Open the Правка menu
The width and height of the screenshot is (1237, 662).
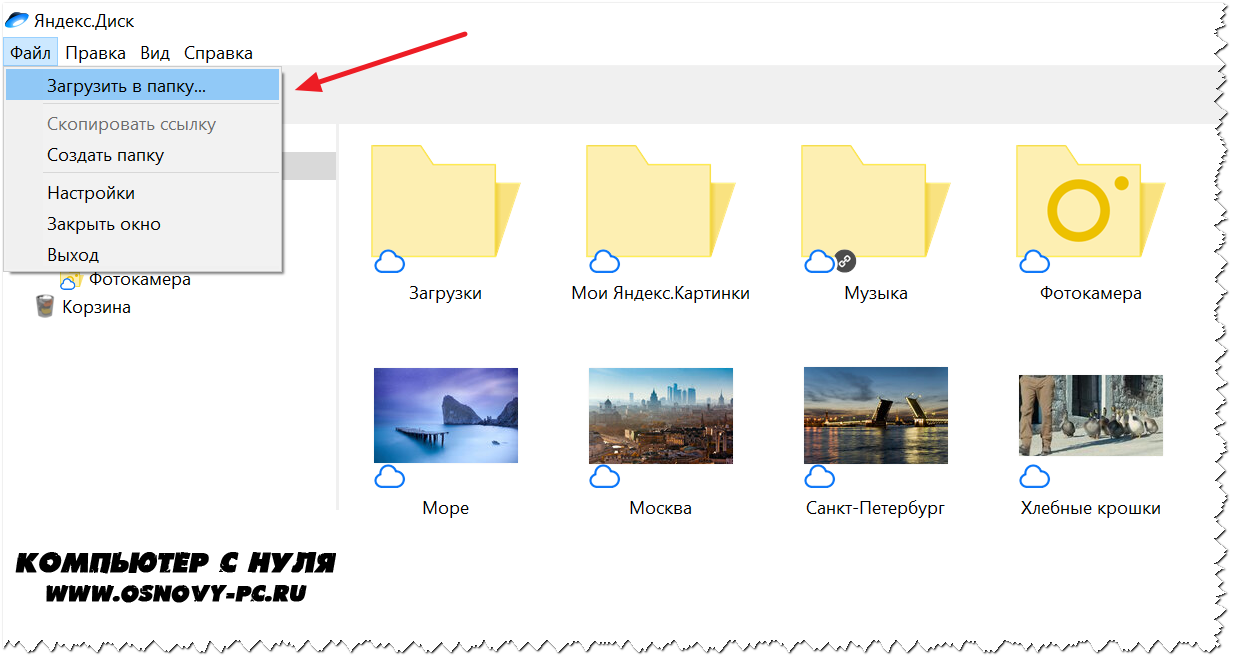point(95,53)
